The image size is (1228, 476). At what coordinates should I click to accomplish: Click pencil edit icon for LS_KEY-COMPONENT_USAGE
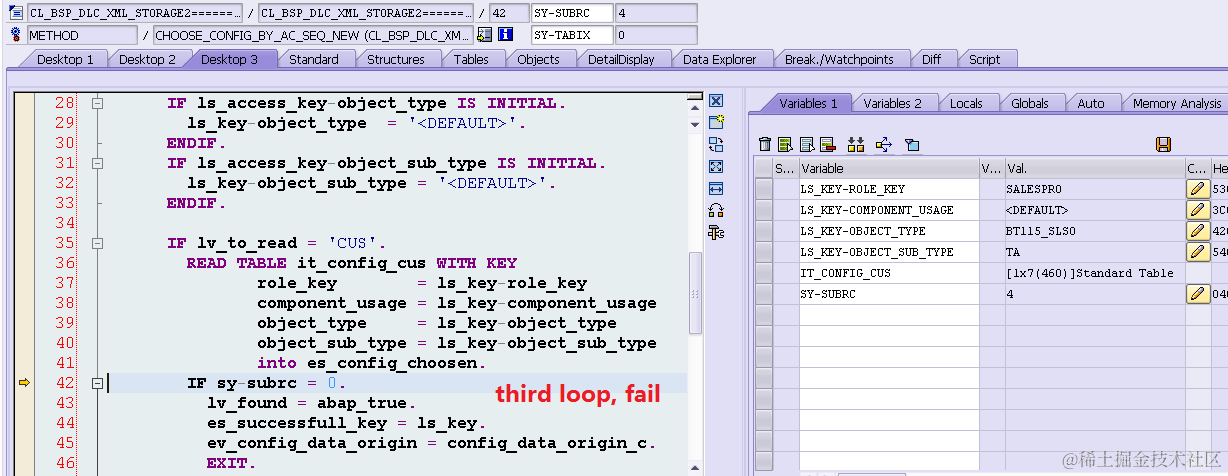tap(1197, 210)
